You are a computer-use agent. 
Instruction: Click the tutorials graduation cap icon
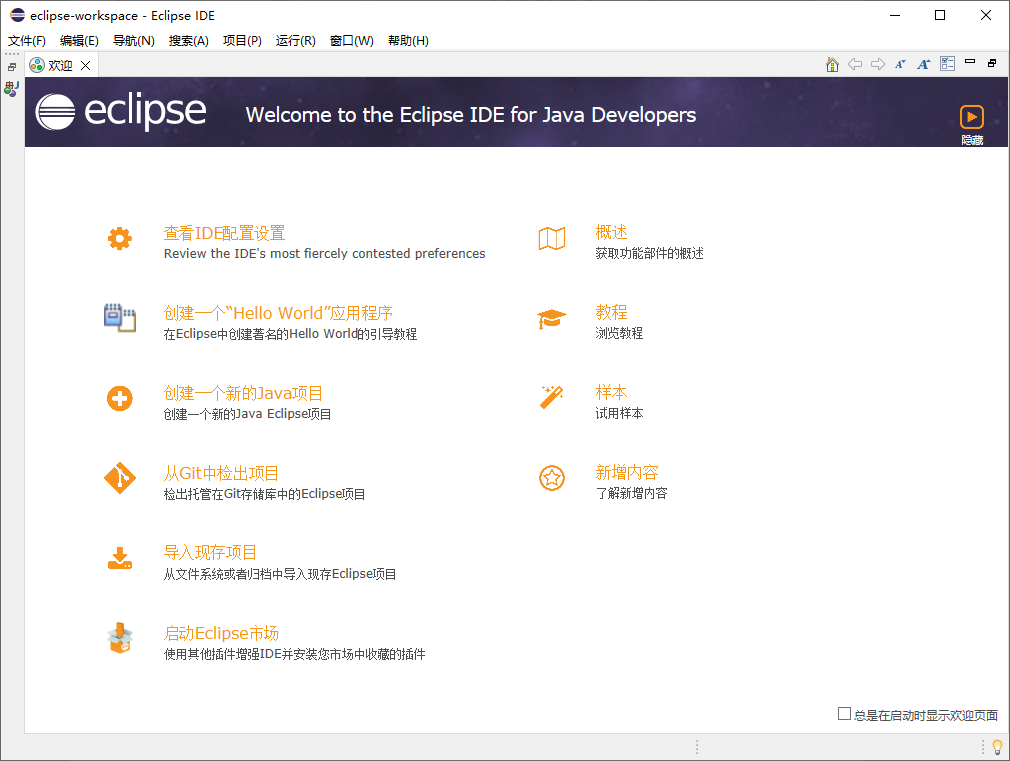click(x=552, y=318)
